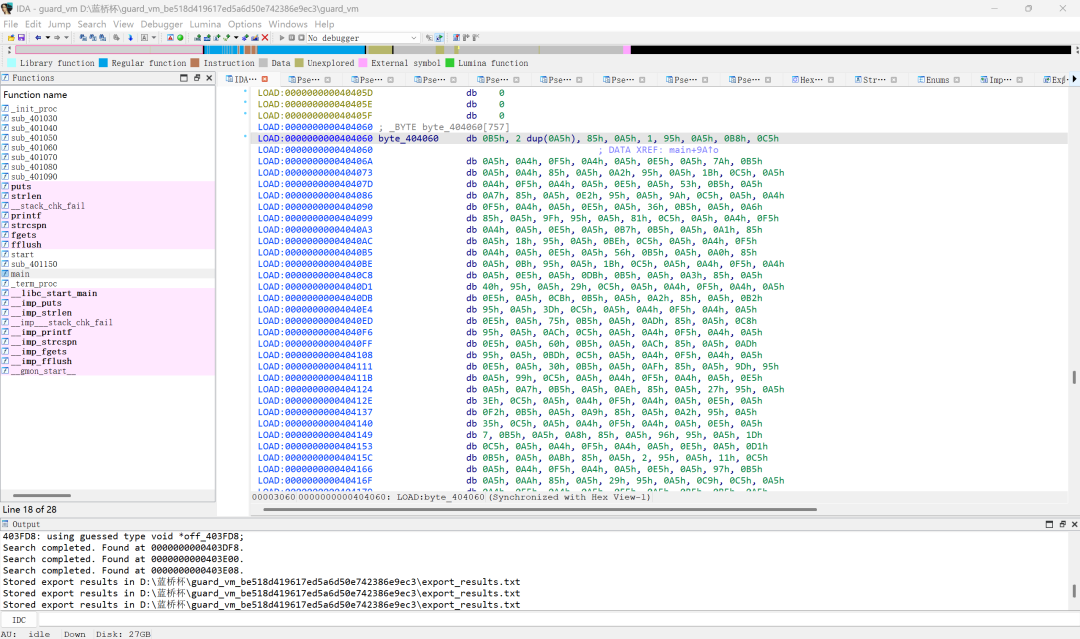
Task: Close the Output panel
Action: pyautogui.click(x=1074, y=524)
